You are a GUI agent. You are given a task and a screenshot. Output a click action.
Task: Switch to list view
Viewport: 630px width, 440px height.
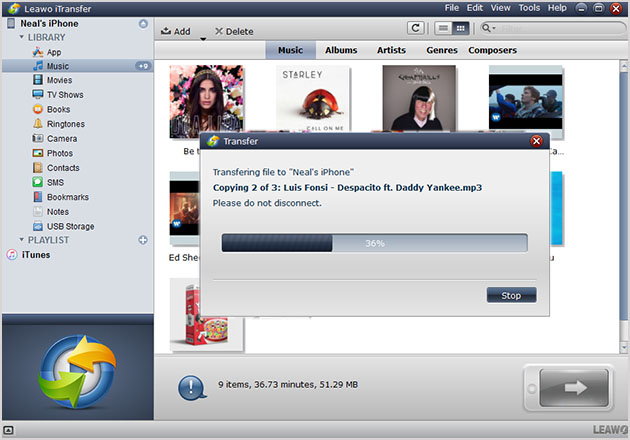[x=443, y=28]
